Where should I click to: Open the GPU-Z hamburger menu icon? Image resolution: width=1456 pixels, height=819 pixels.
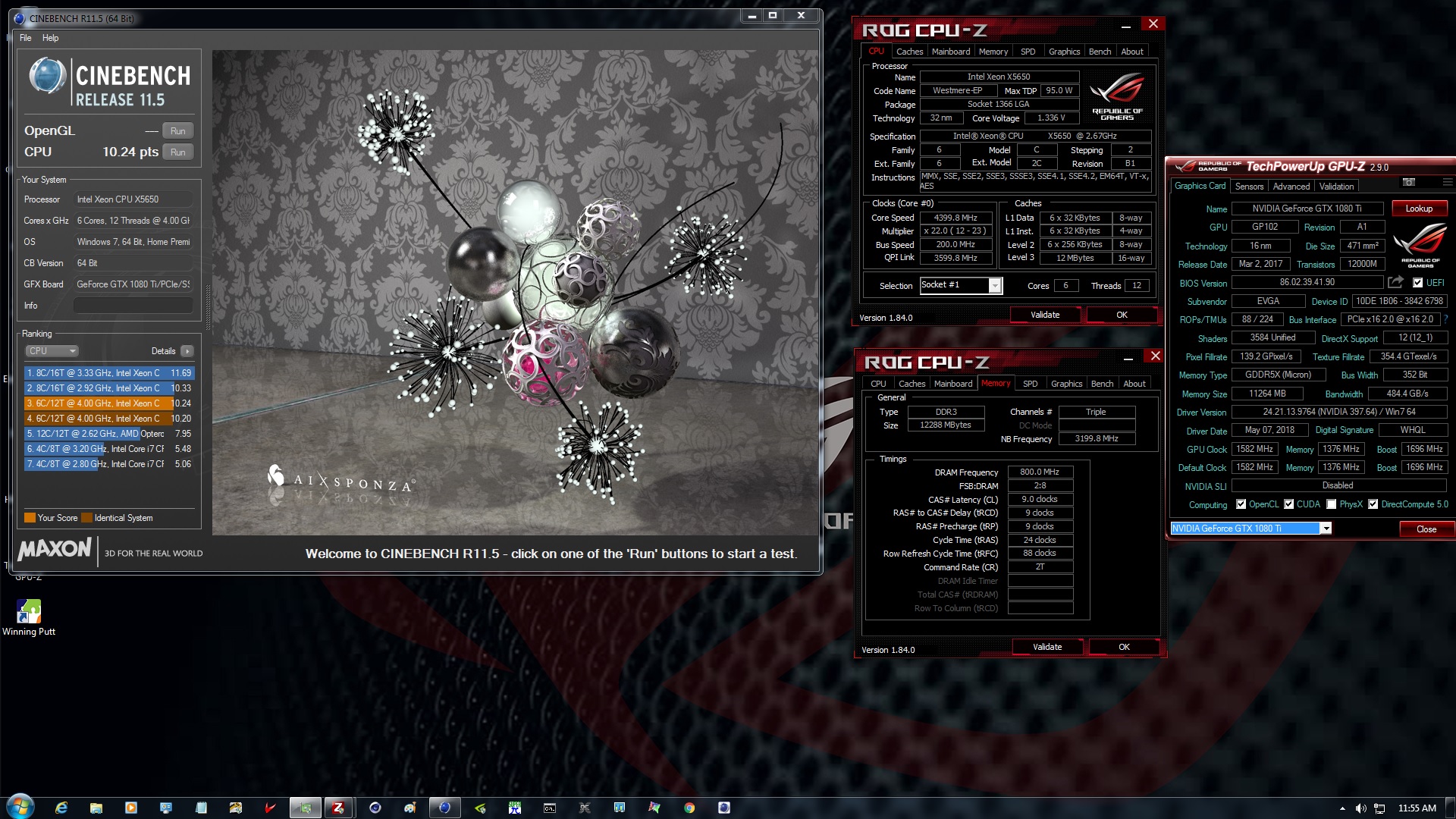tap(1447, 183)
